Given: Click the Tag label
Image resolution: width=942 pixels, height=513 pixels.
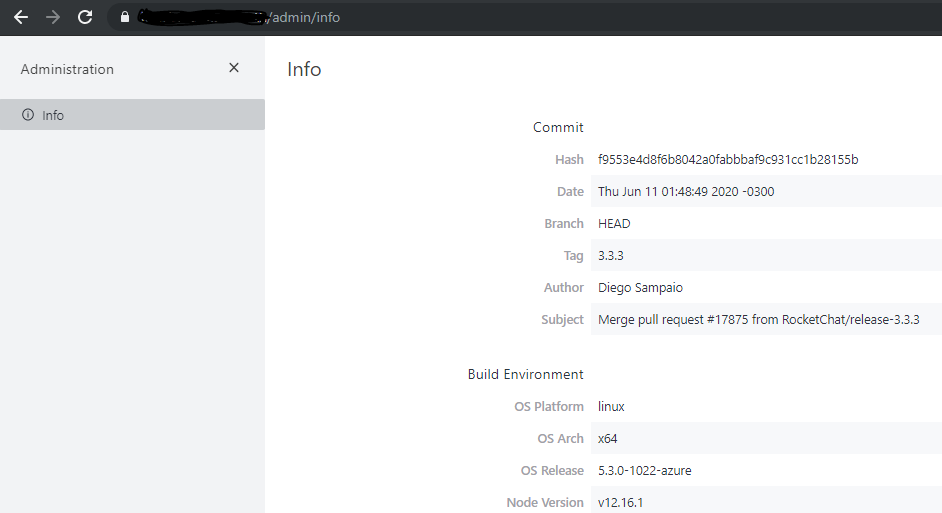Looking at the screenshot, I should (573, 255).
